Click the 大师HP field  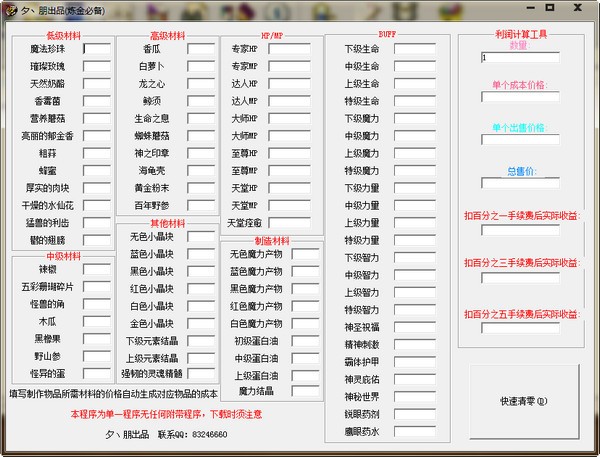pyautogui.click(x=289, y=119)
